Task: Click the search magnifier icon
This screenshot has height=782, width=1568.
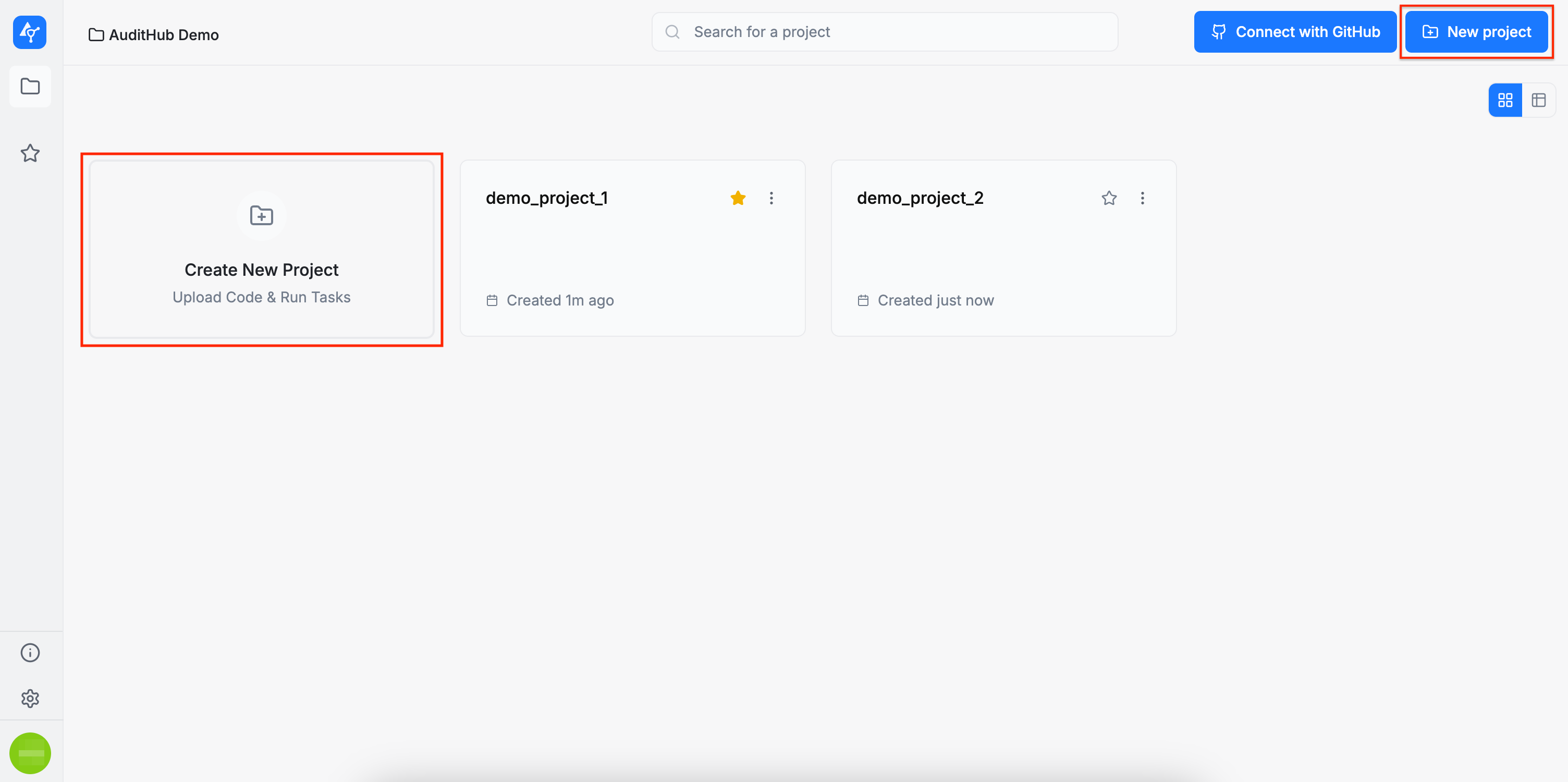Action: point(672,32)
